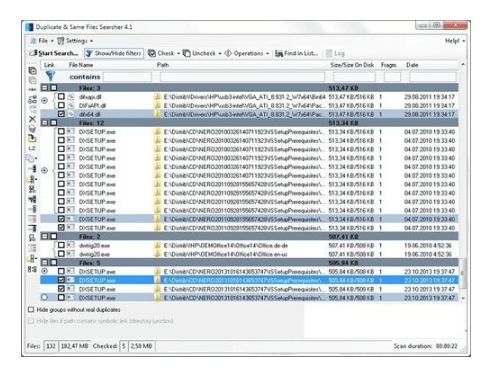Image resolution: width=502 pixels, height=376 pixels.
Task: Click folder icon in Office.en-us path row
Action: (x=157, y=254)
